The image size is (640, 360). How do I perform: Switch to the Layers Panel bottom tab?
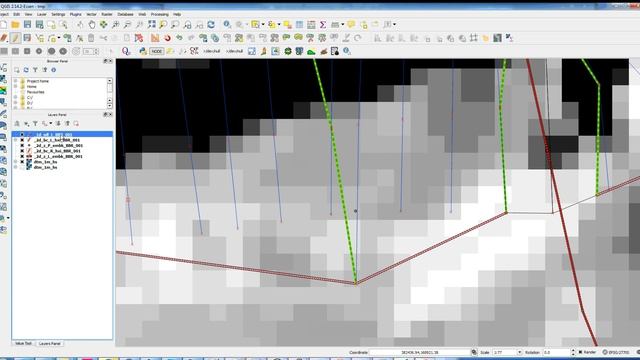click(x=50, y=344)
